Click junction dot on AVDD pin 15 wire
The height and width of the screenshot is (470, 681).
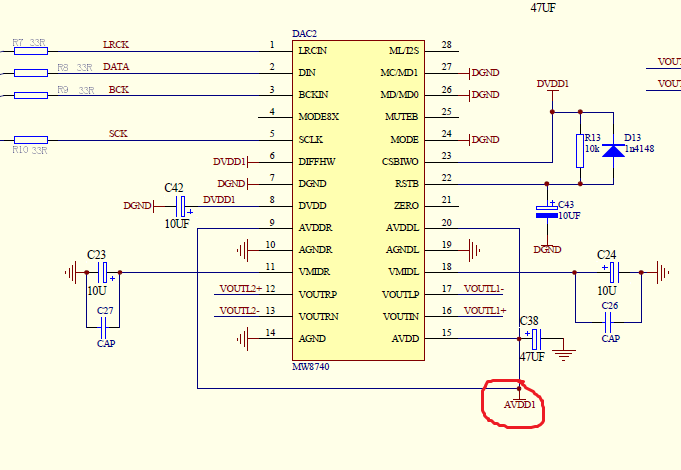tap(519, 339)
